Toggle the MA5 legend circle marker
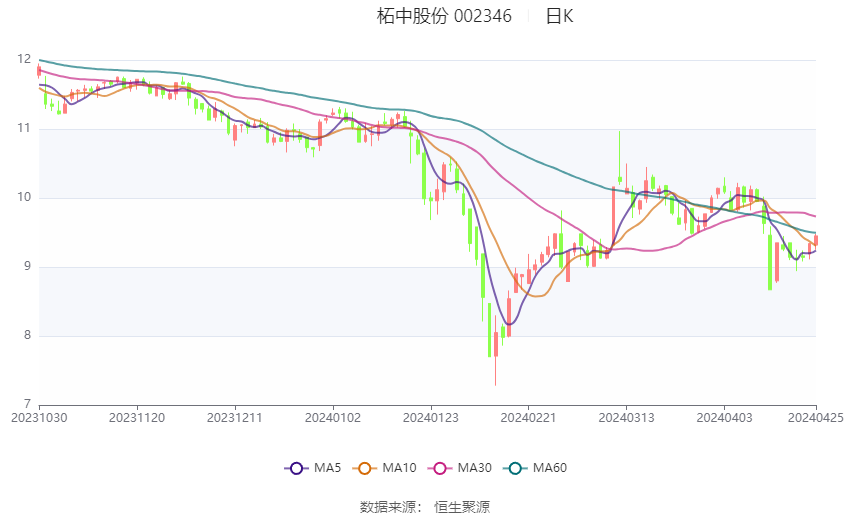The height and width of the screenshot is (517, 850). click(x=295, y=468)
